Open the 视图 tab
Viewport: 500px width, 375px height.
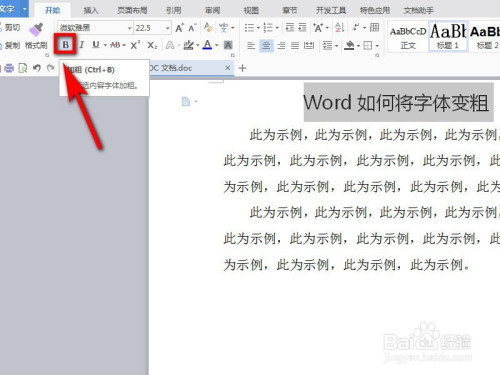tap(251, 11)
